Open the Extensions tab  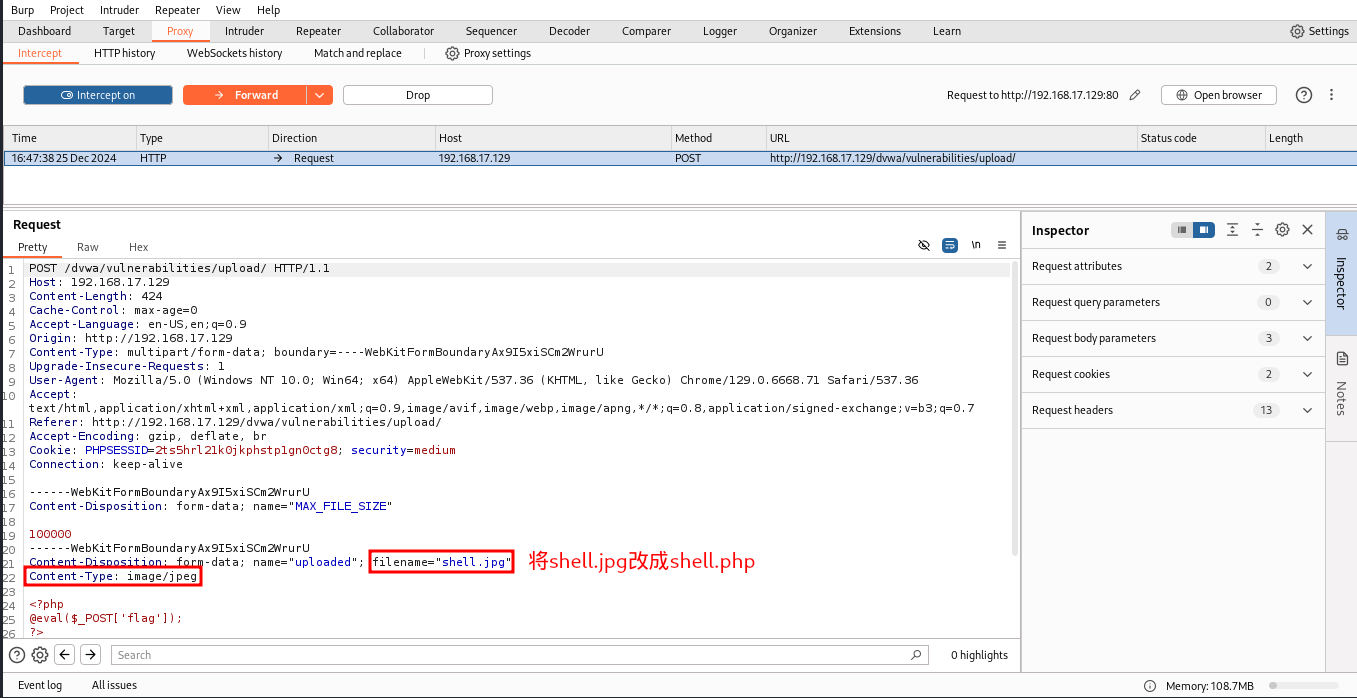(875, 31)
